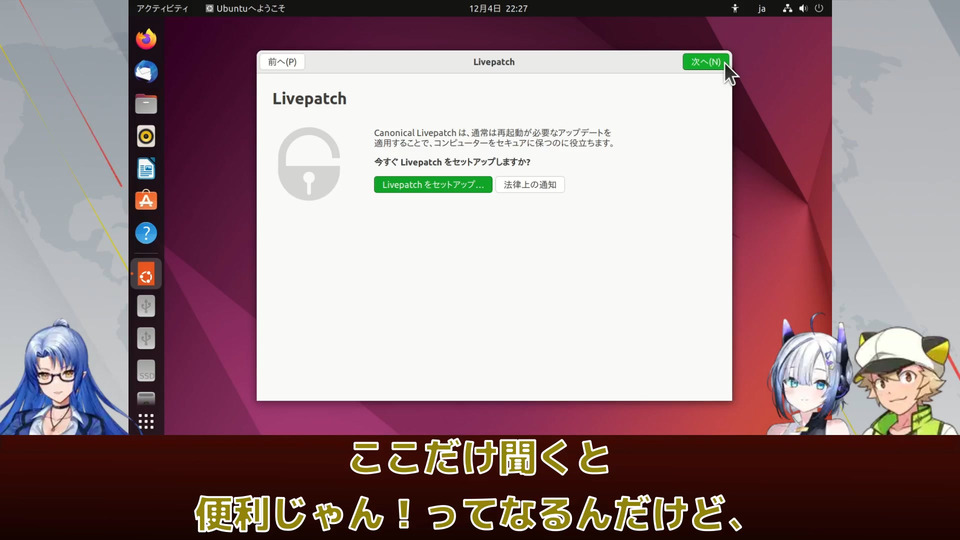The height and width of the screenshot is (540, 960).
Task: Open the accessibility menu in top bar
Action: pos(735,9)
